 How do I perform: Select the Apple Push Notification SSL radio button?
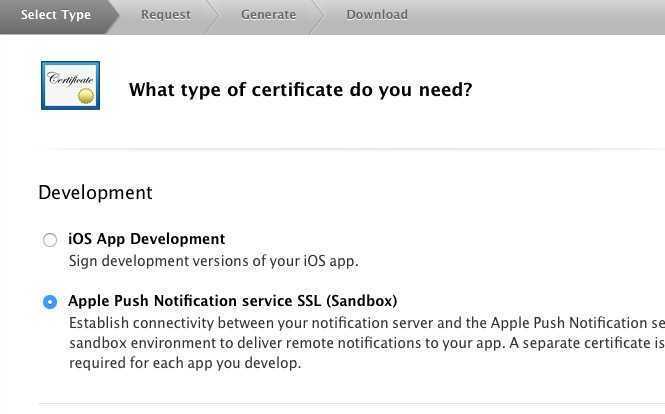(x=50, y=302)
